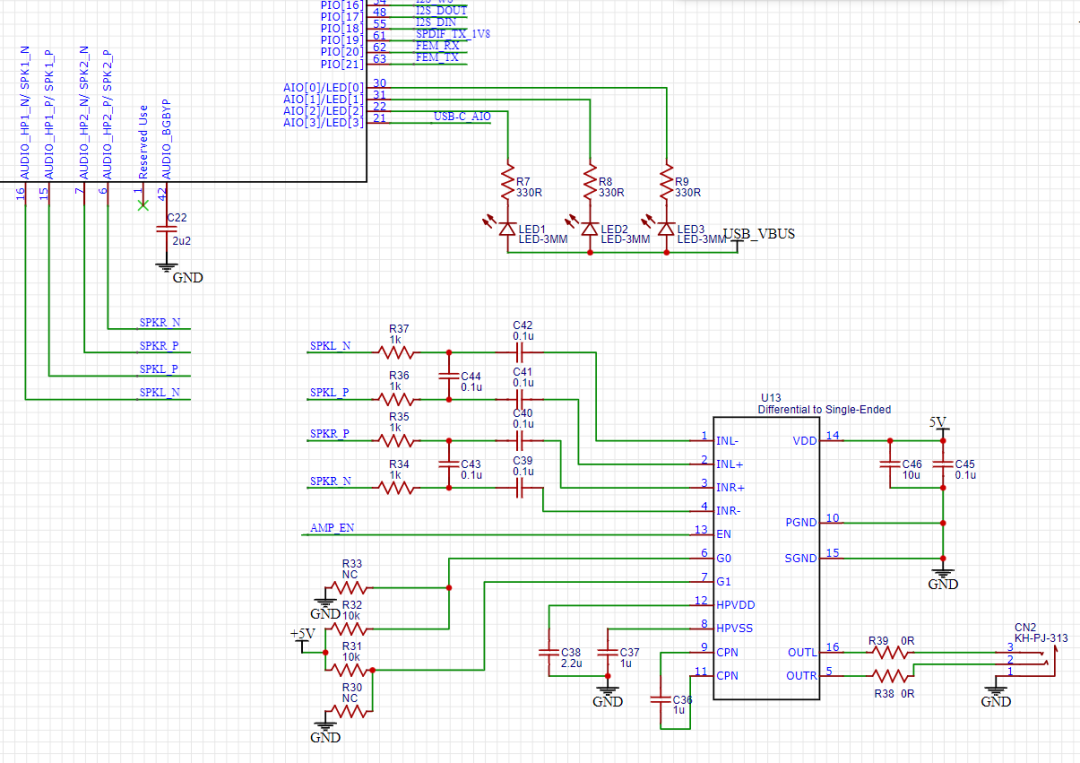This screenshot has height=763, width=1080.
Task: Click the CN2 KH-PJ-313 jack connector
Action: [x=1031, y=662]
